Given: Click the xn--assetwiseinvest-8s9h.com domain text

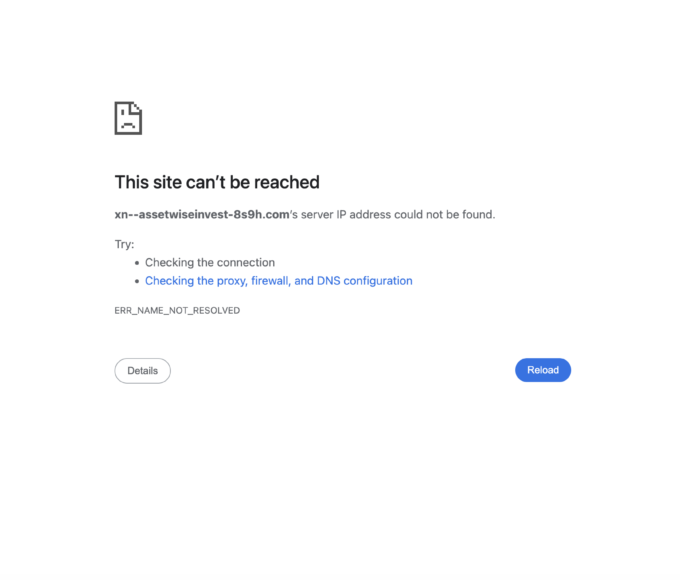Looking at the screenshot, I should click(202, 214).
